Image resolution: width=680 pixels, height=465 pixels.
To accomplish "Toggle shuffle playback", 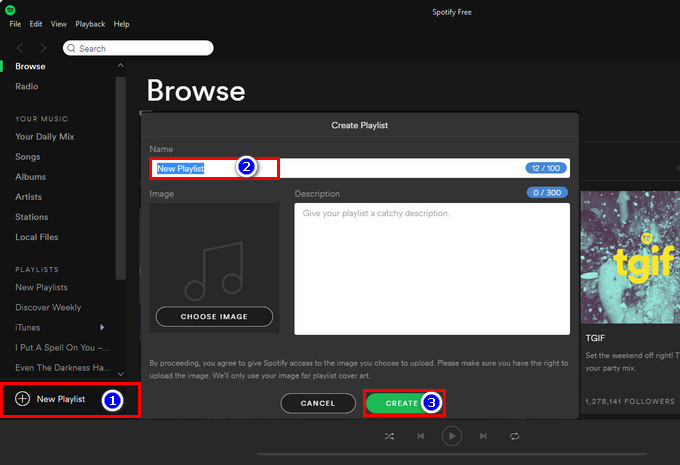I will click(389, 436).
